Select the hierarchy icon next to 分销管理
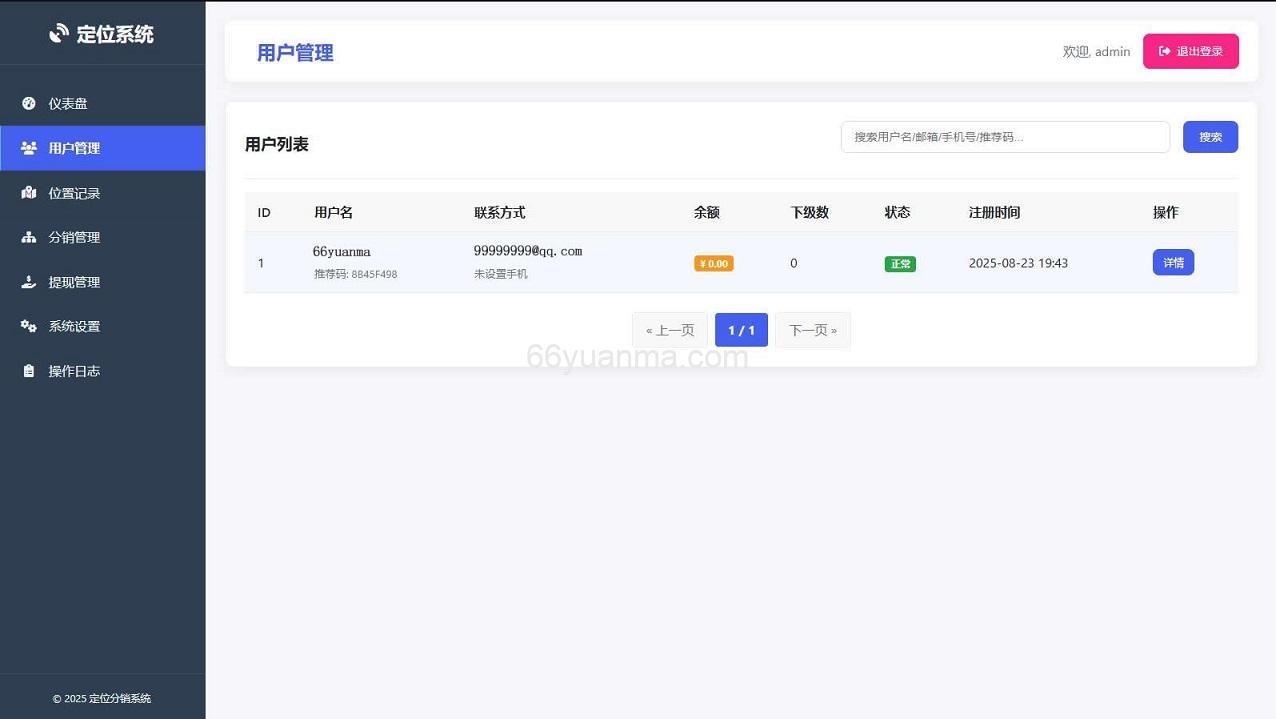This screenshot has width=1276, height=719. click(28, 237)
